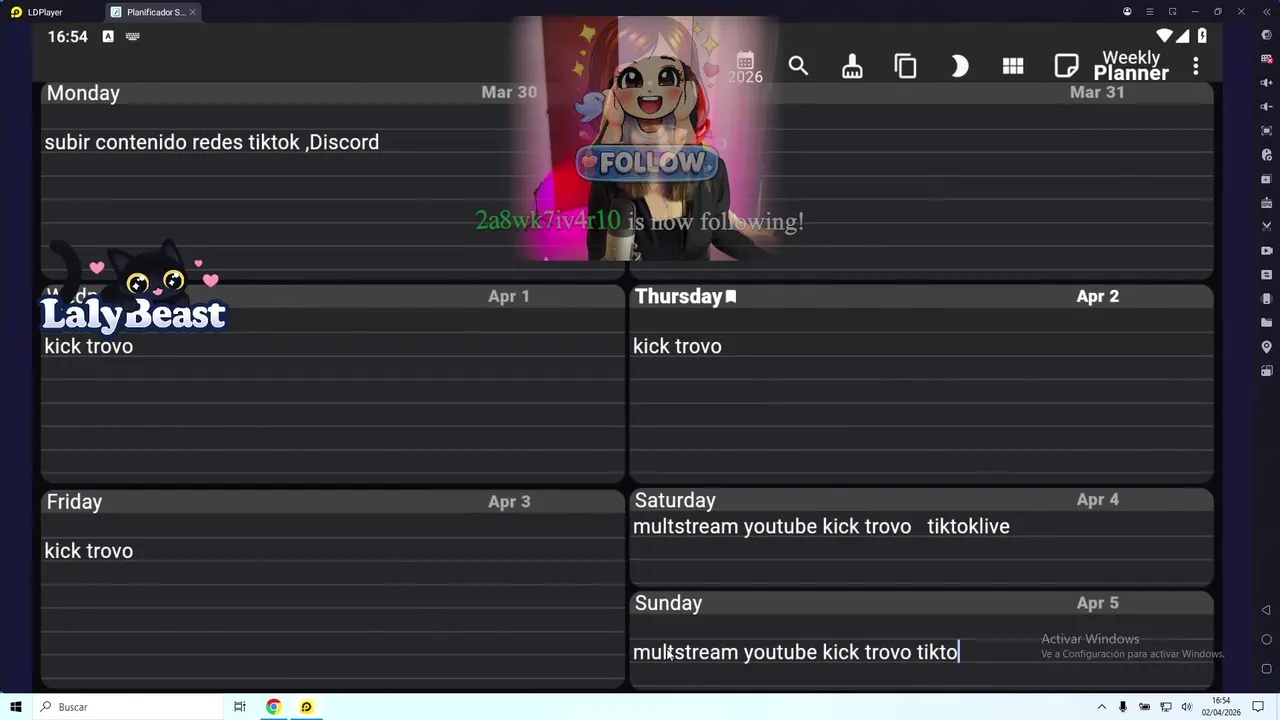Click LDPlayer taskbar icon
The height and width of the screenshot is (720, 1280).
[306, 707]
